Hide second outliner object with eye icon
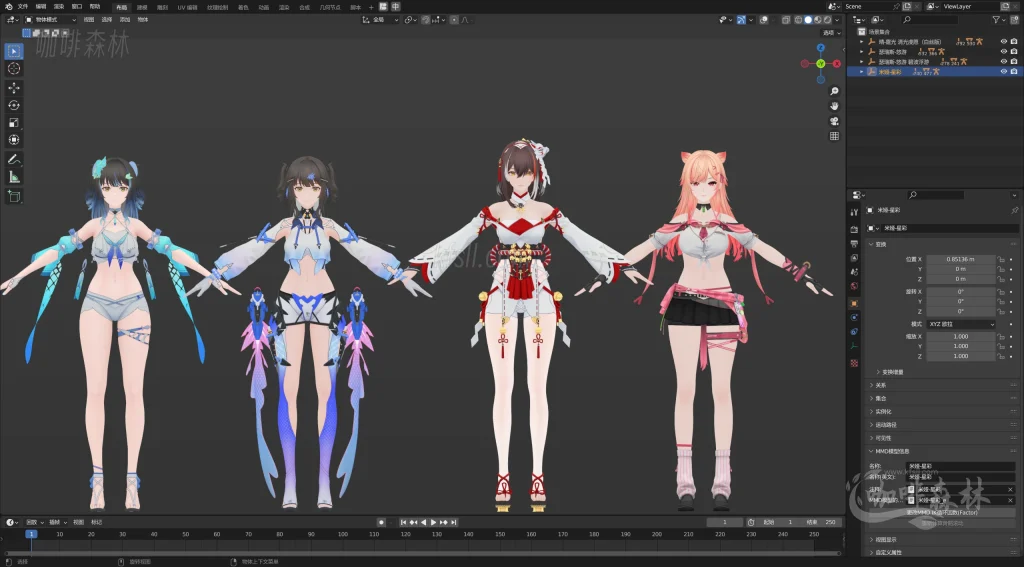Image resolution: width=1024 pixels, height=567 pixels. tap(1004, 52)
